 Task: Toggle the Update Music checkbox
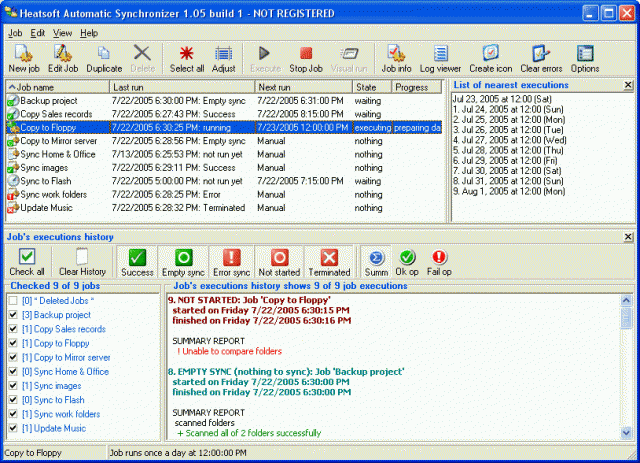pos(11,428)
